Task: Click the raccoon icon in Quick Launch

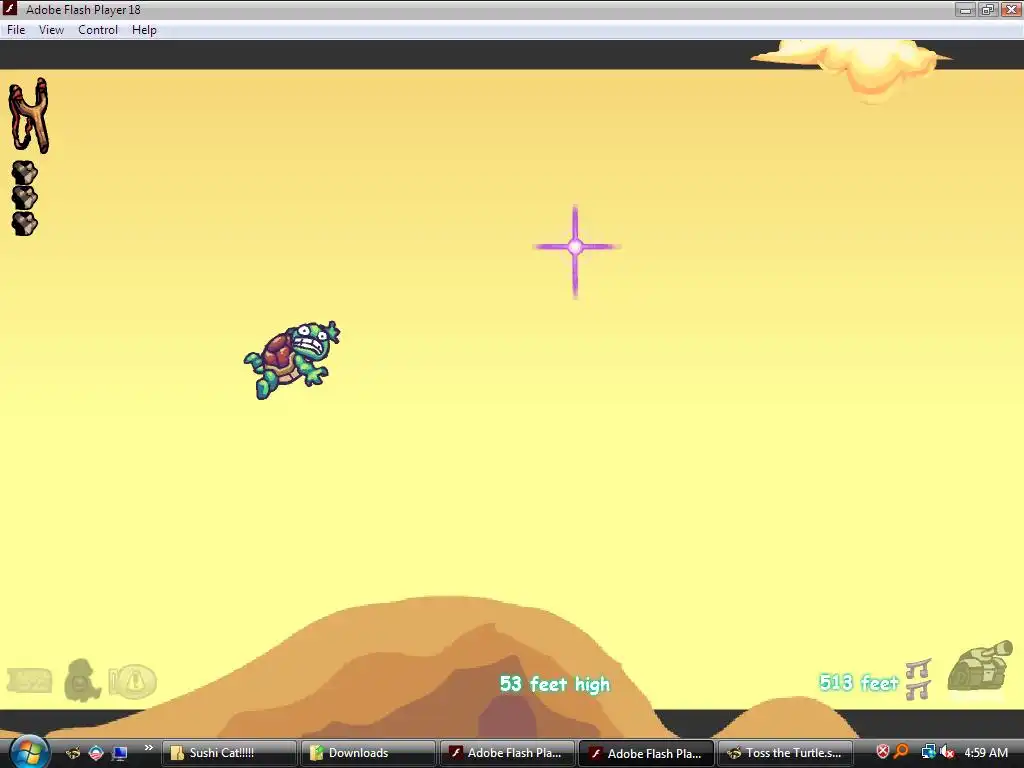Action: (73, 753)
